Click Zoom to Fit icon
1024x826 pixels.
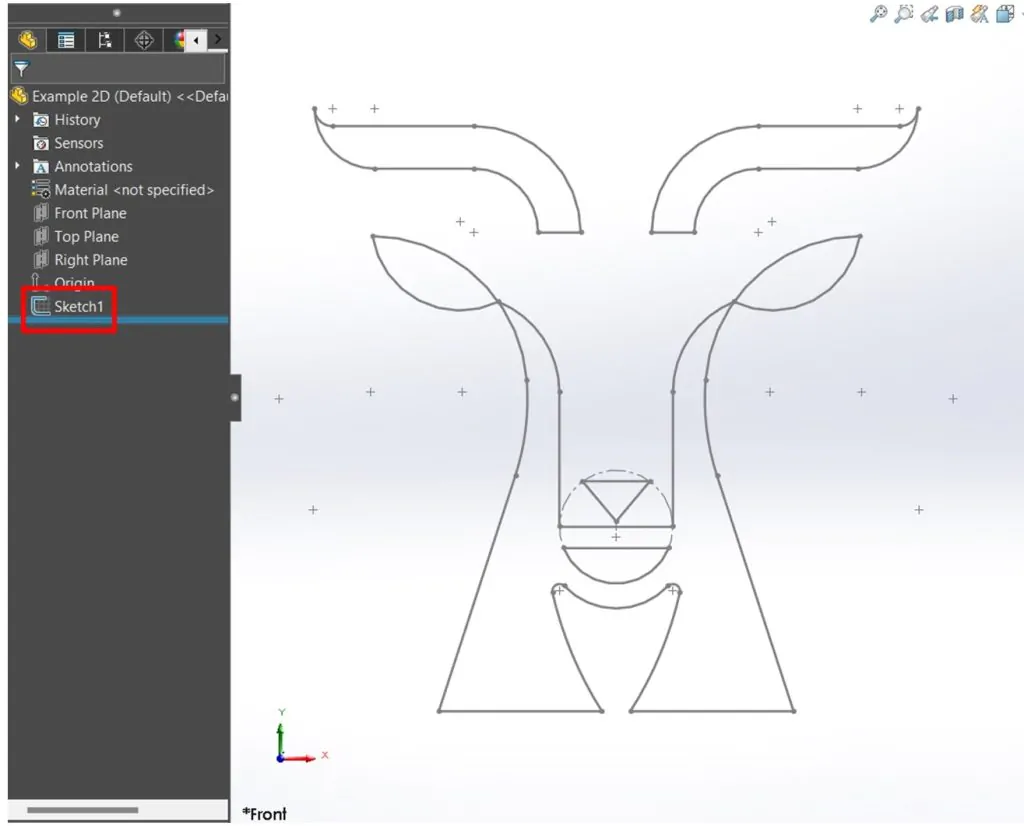(x=878, y=14)
